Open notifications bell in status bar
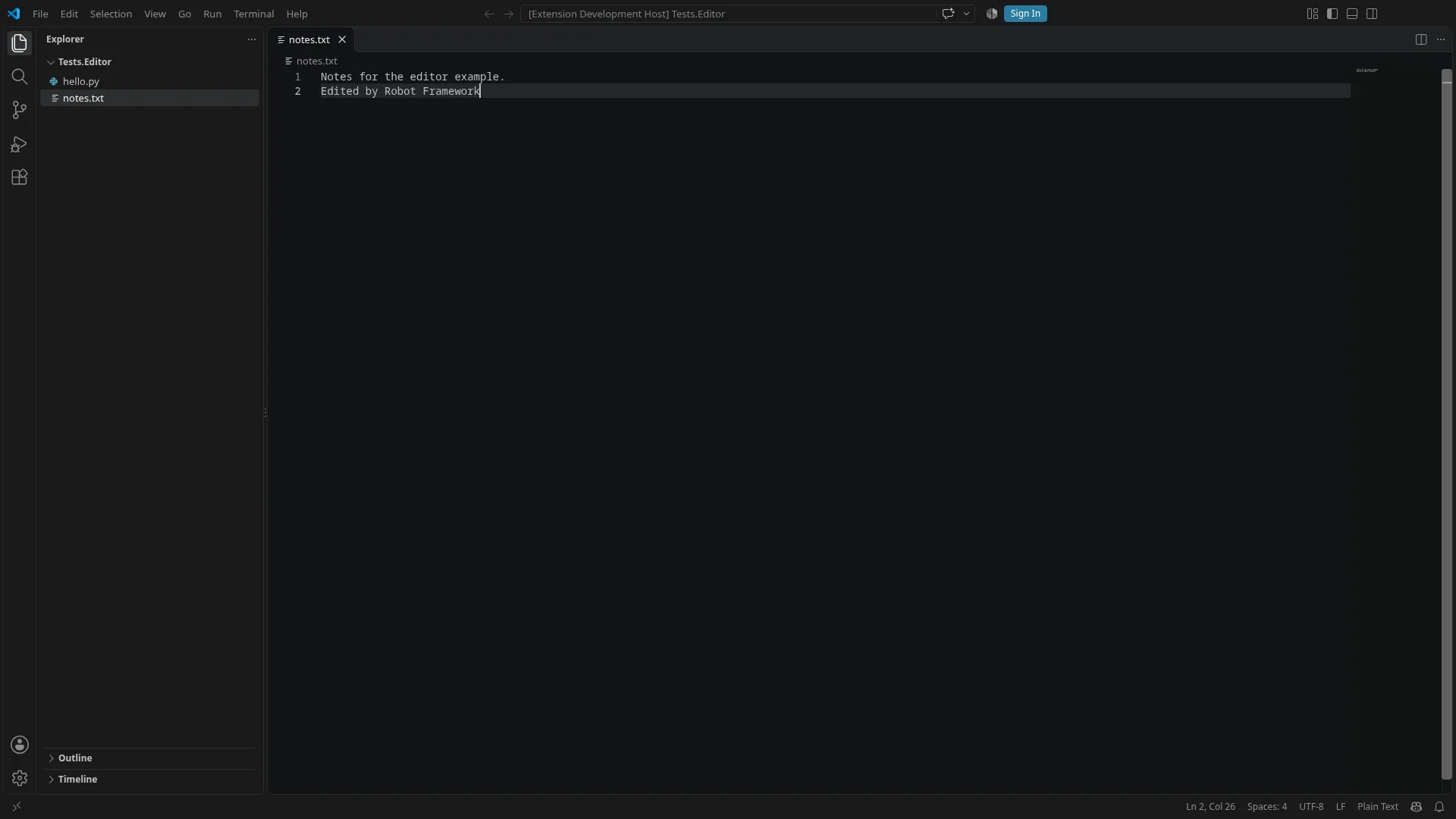The image size is (1456, 819). tap(1439, 807)
